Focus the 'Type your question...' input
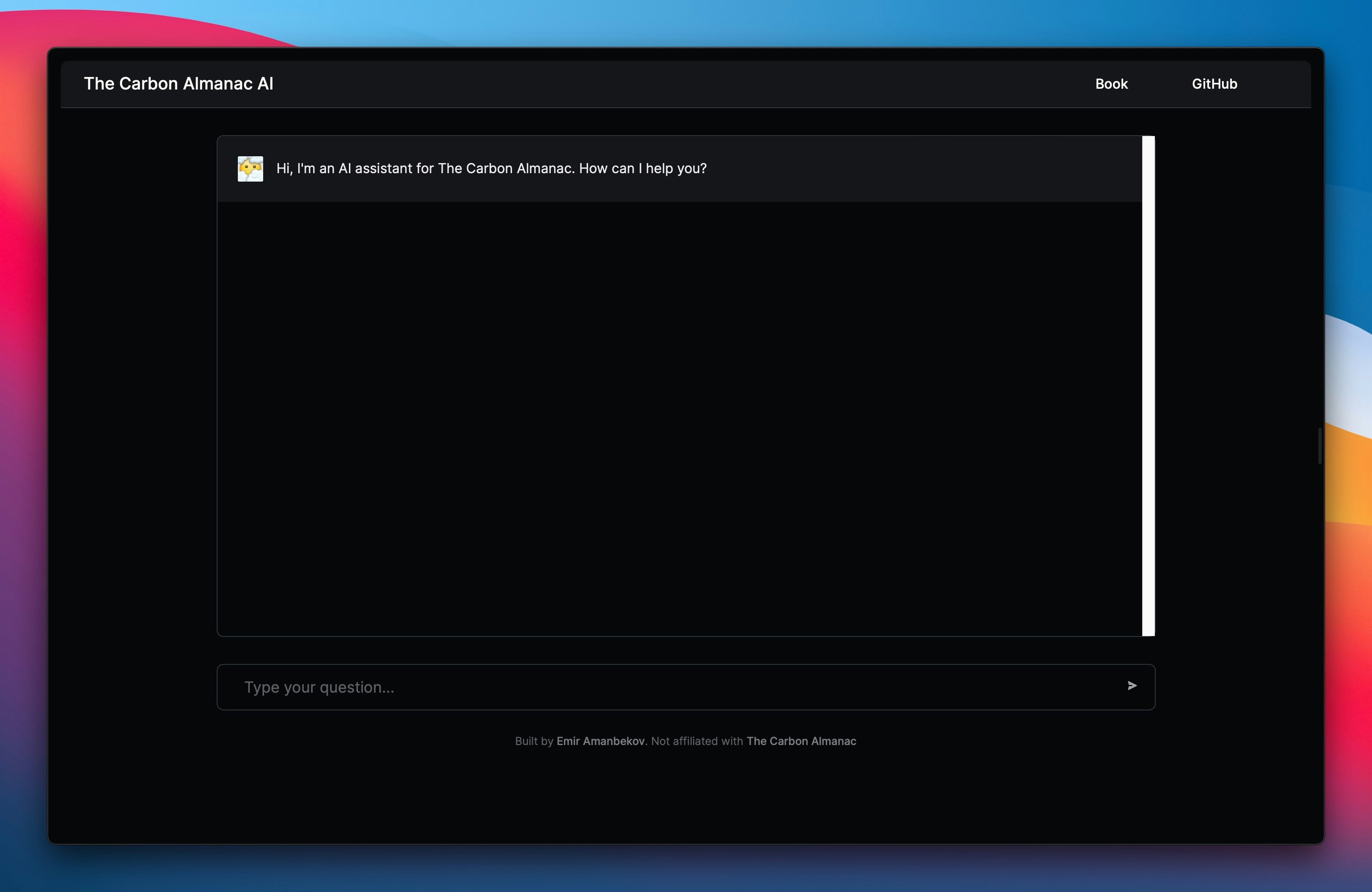The height and width of the screenshot is (892, 1372). (686, 687)
